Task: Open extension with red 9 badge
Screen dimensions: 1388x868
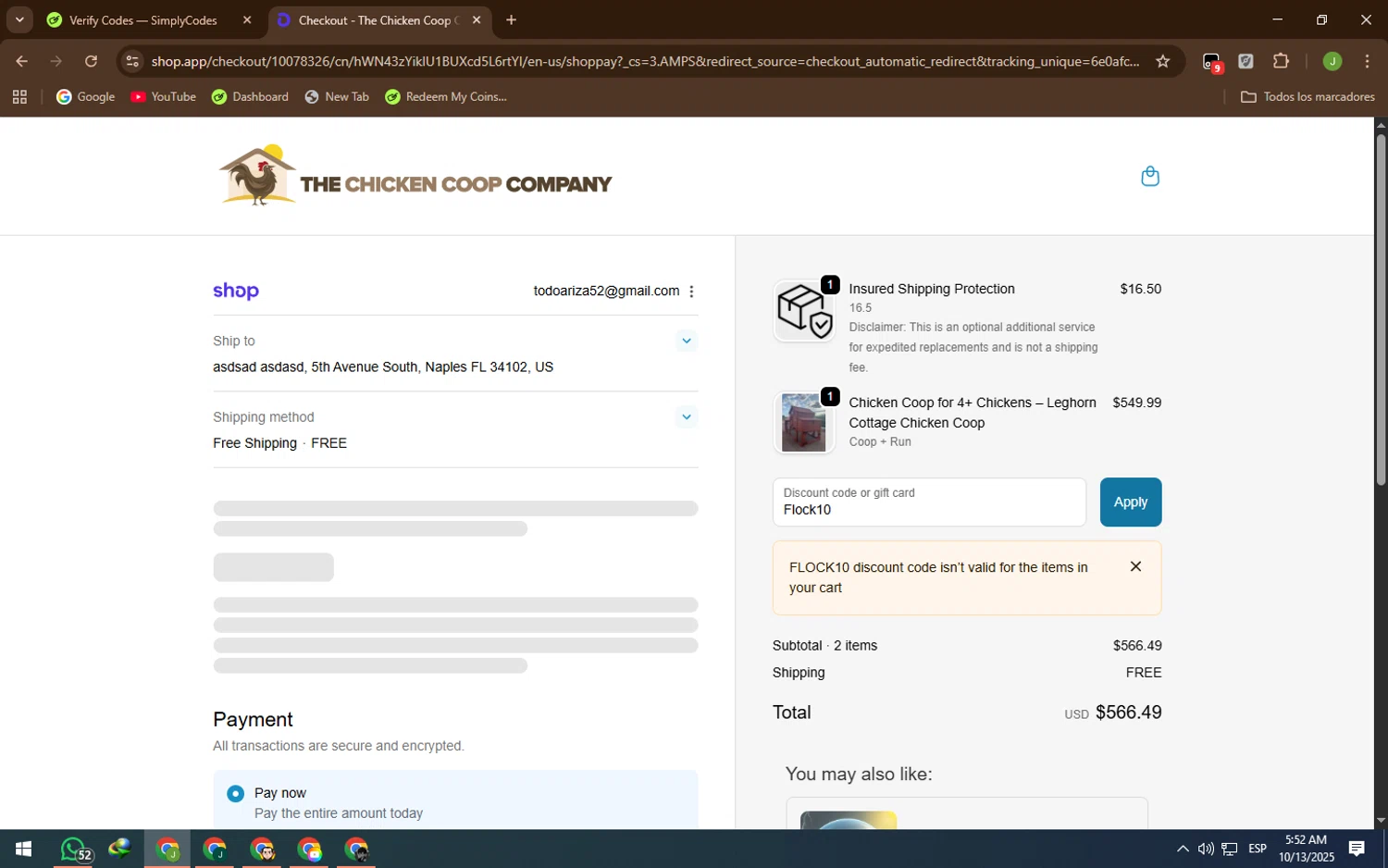Action: (x=1212, y=62)
